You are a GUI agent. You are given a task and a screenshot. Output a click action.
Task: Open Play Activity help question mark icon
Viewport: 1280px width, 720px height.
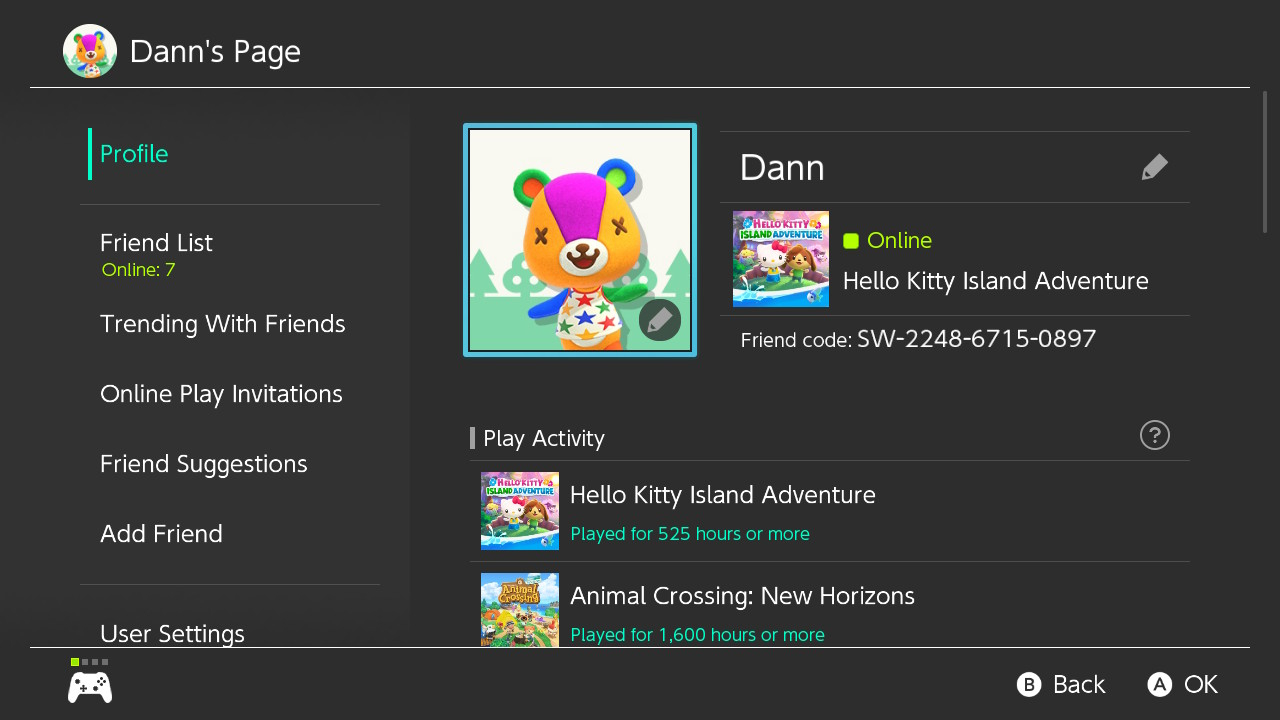1154,435
